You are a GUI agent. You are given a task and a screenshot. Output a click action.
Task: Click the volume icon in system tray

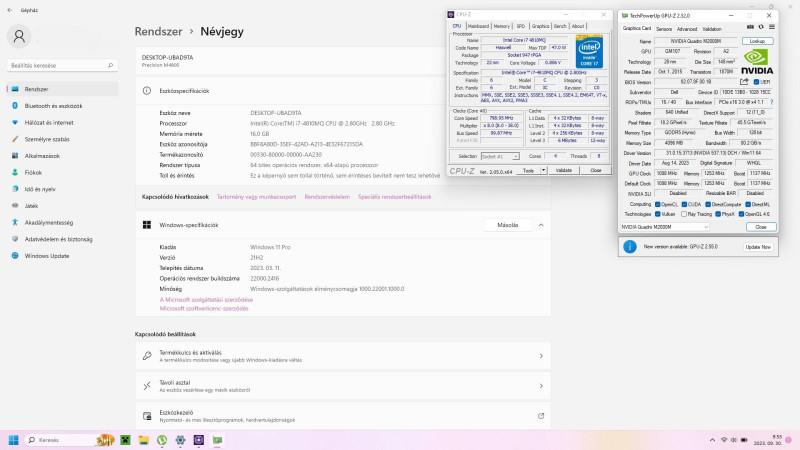tap(734, 440)
